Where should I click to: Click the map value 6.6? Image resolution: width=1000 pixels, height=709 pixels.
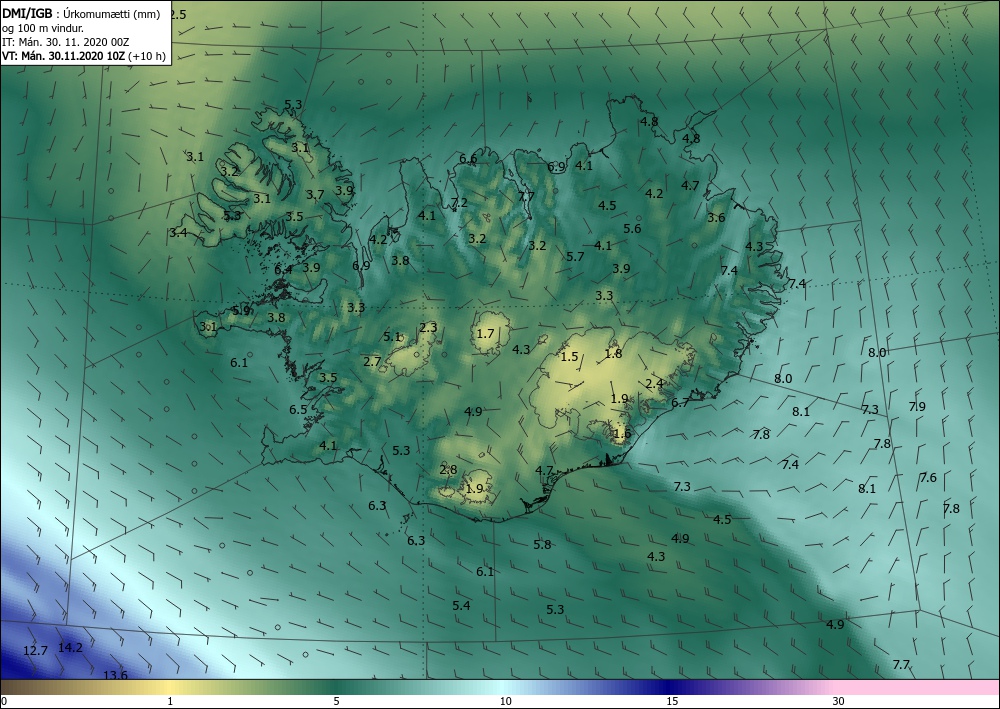pyautogui.click(x=468, y=159)
